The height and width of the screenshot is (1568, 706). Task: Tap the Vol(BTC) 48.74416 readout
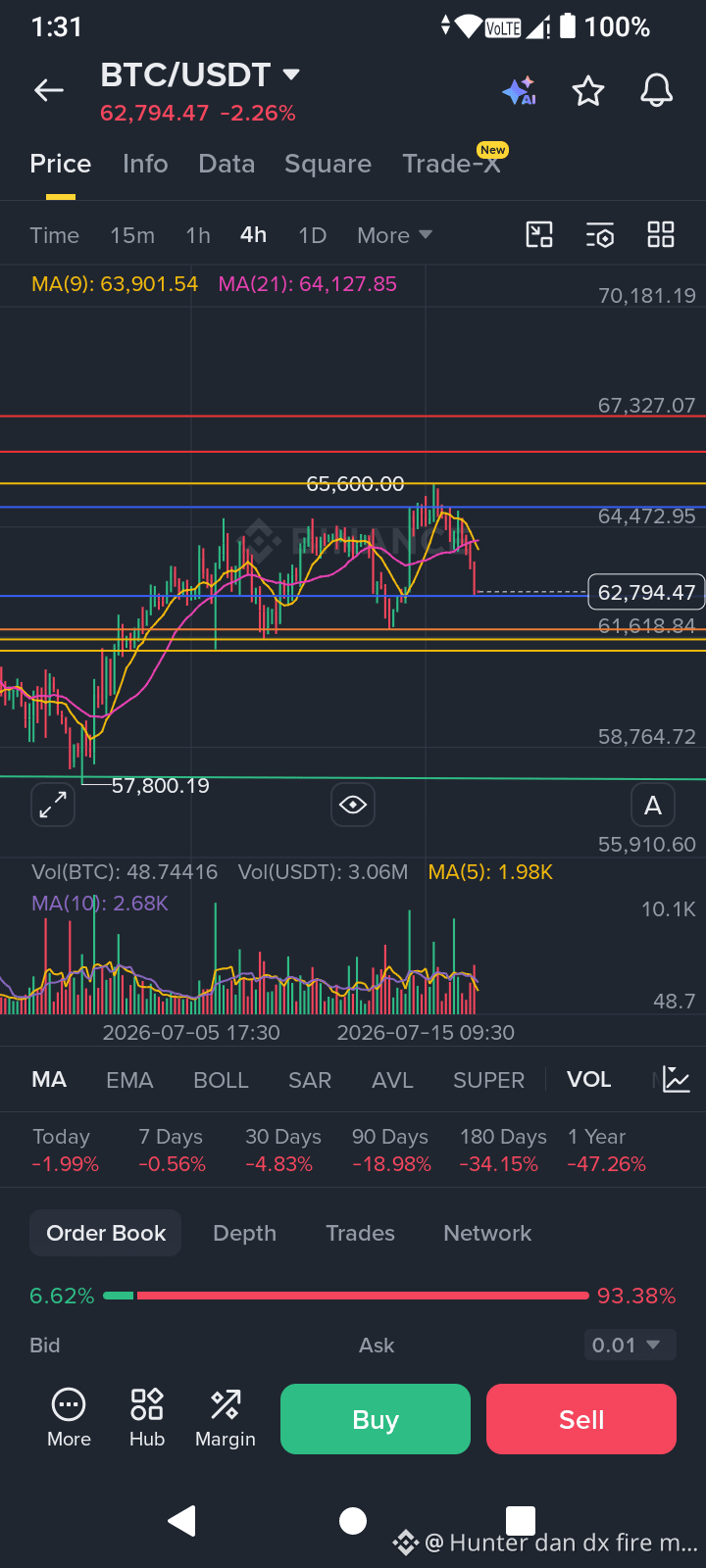click(125, 872)
